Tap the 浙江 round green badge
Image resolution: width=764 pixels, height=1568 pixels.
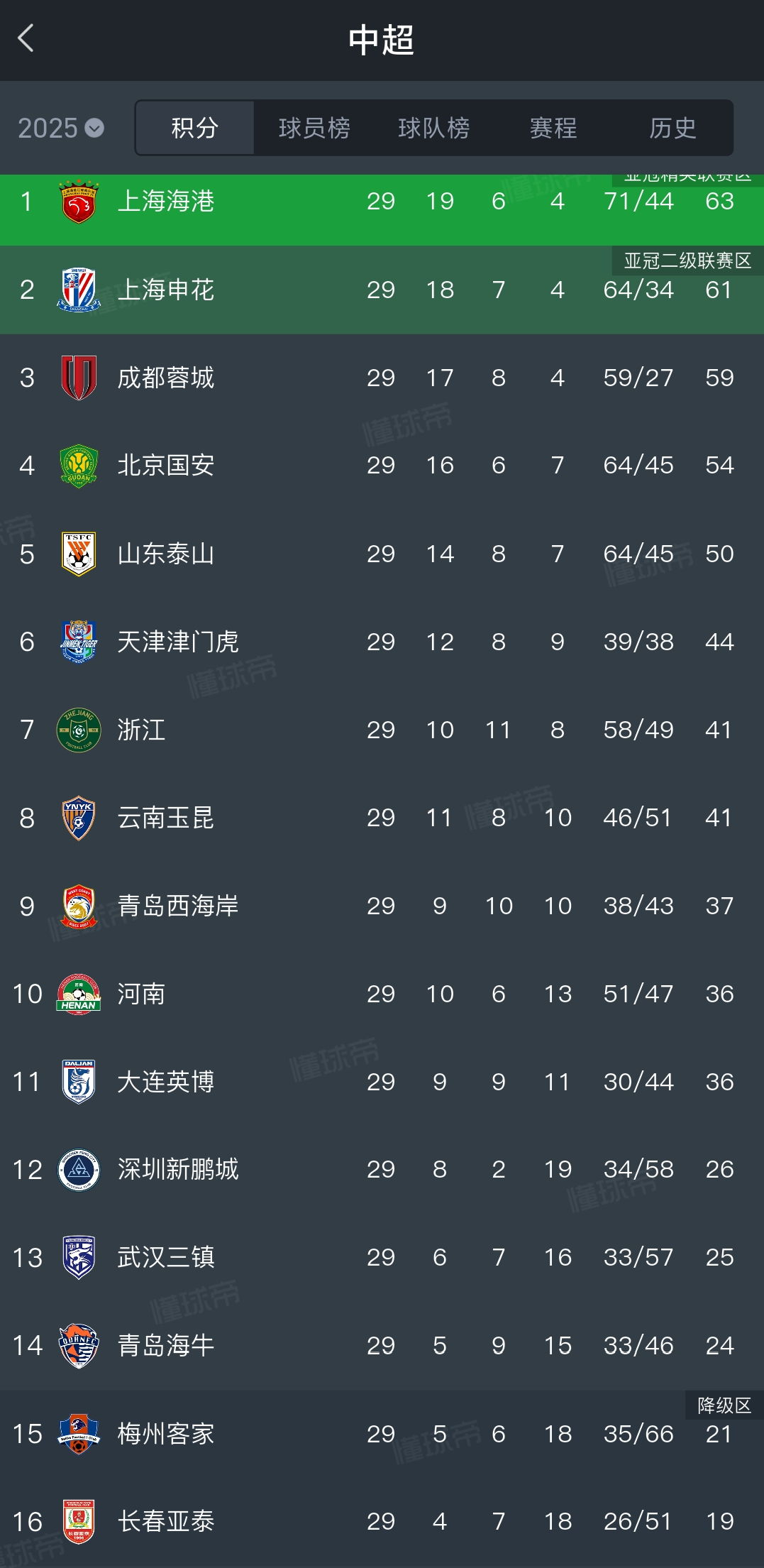click(x=79, y=730)
